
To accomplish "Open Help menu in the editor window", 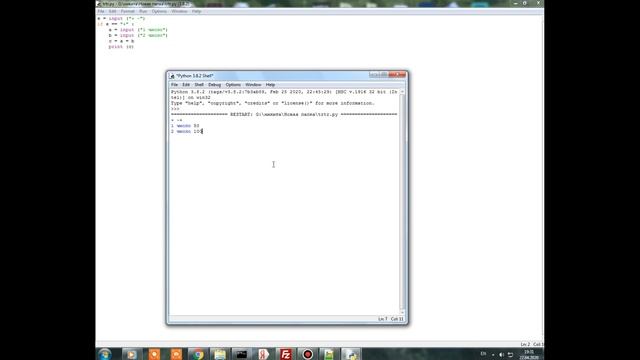I will click(x=196, y=11).
